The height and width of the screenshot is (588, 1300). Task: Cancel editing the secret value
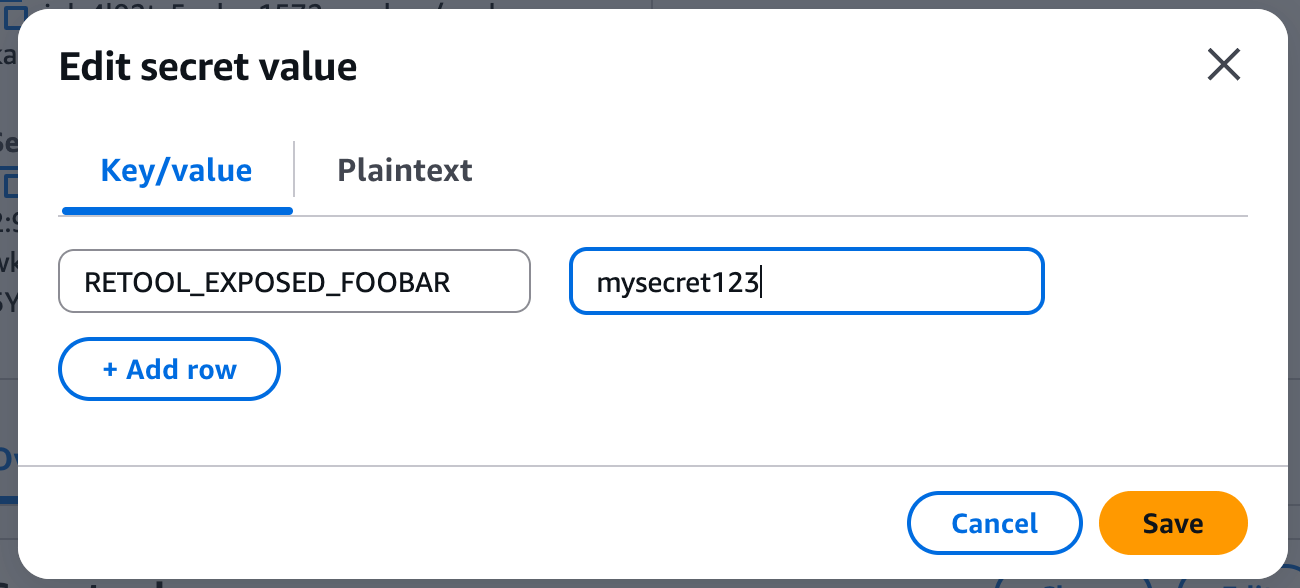(994, 524)
